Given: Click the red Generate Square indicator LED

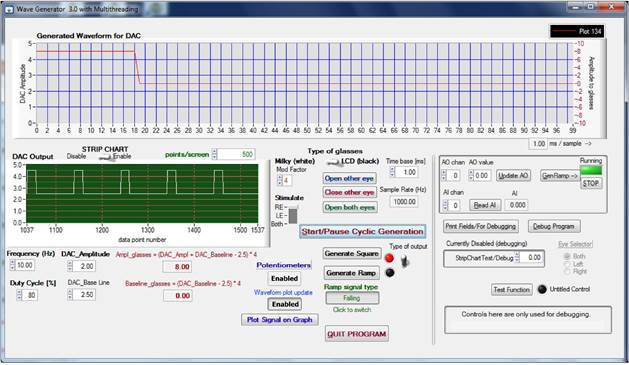Looking at the screenshot, I should coord(389,258).
